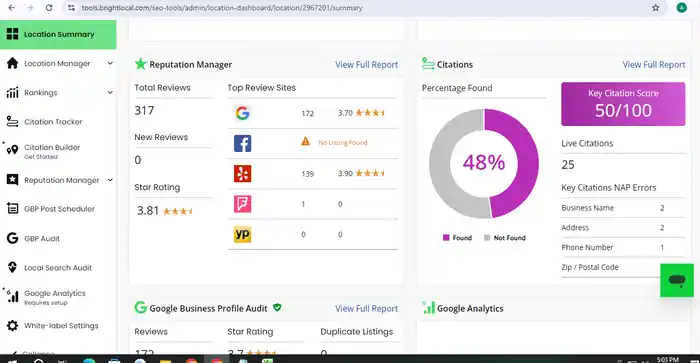
Task: Click the GBP Post Scheduler icon
Action: click(12, 209)
